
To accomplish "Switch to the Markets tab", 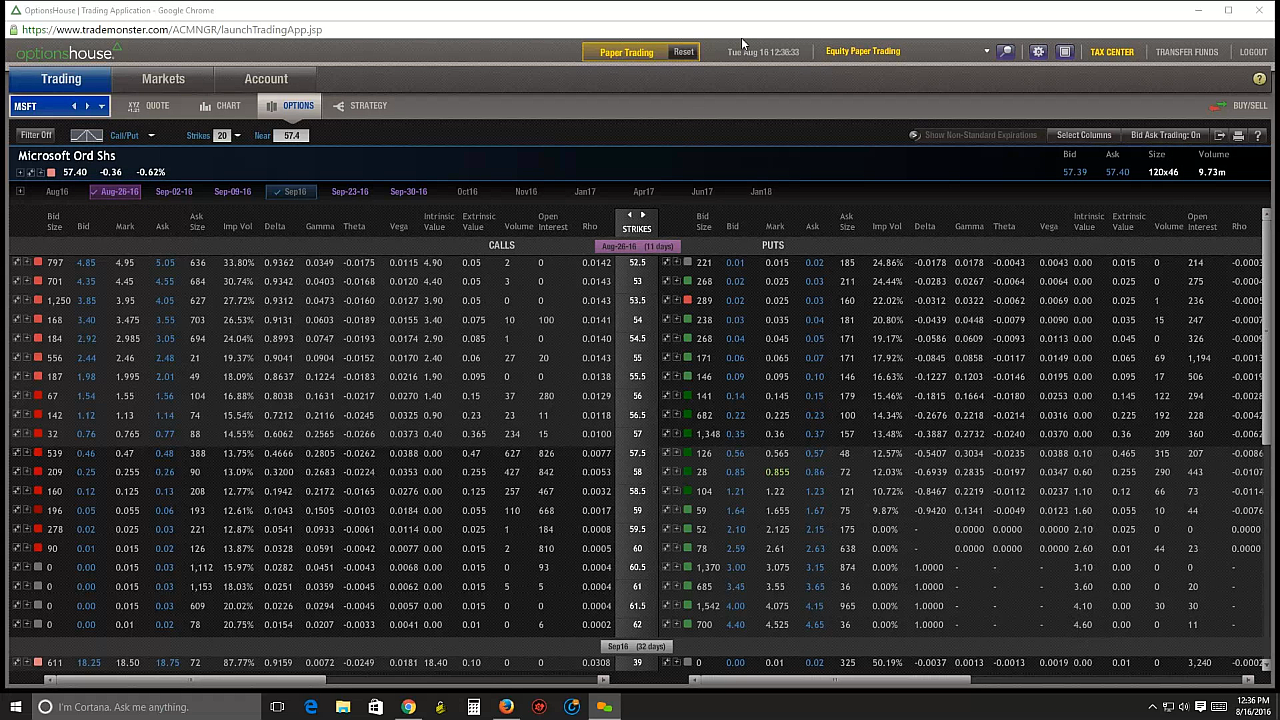I will 163,79.
